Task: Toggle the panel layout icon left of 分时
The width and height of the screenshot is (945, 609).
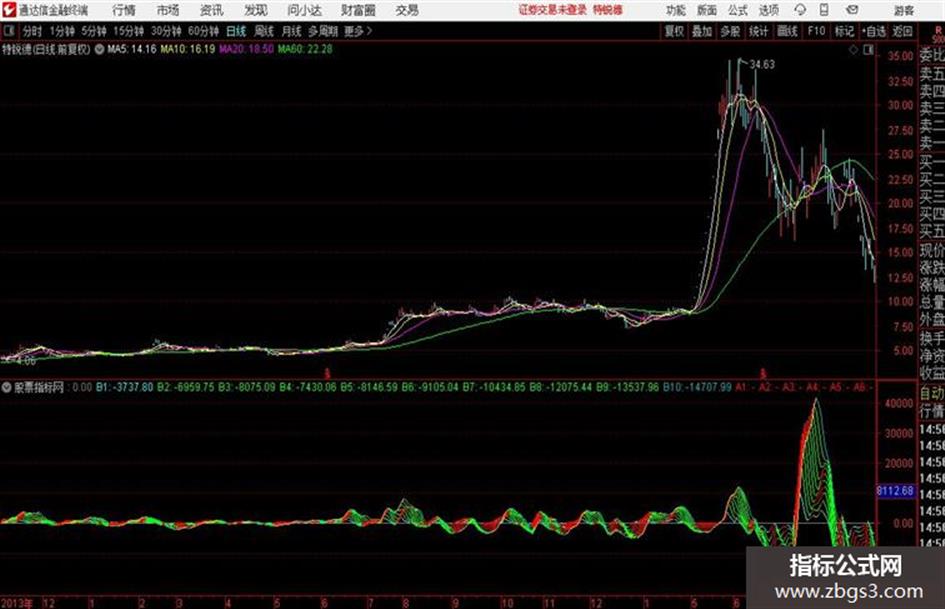Action: click(x=8, y=31)
